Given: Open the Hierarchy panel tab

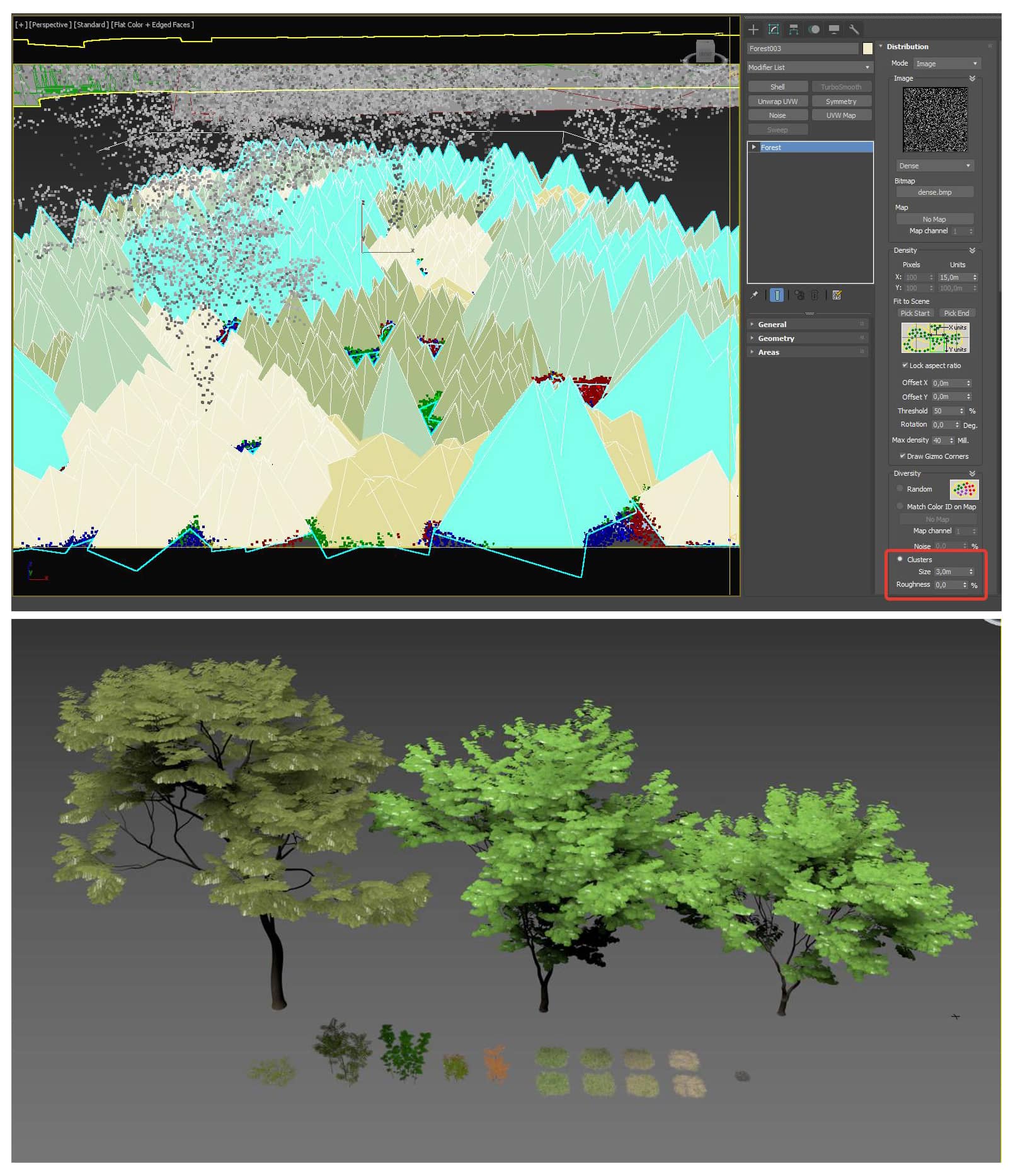Looking at the screenshot, I should (x=794, y=30).
